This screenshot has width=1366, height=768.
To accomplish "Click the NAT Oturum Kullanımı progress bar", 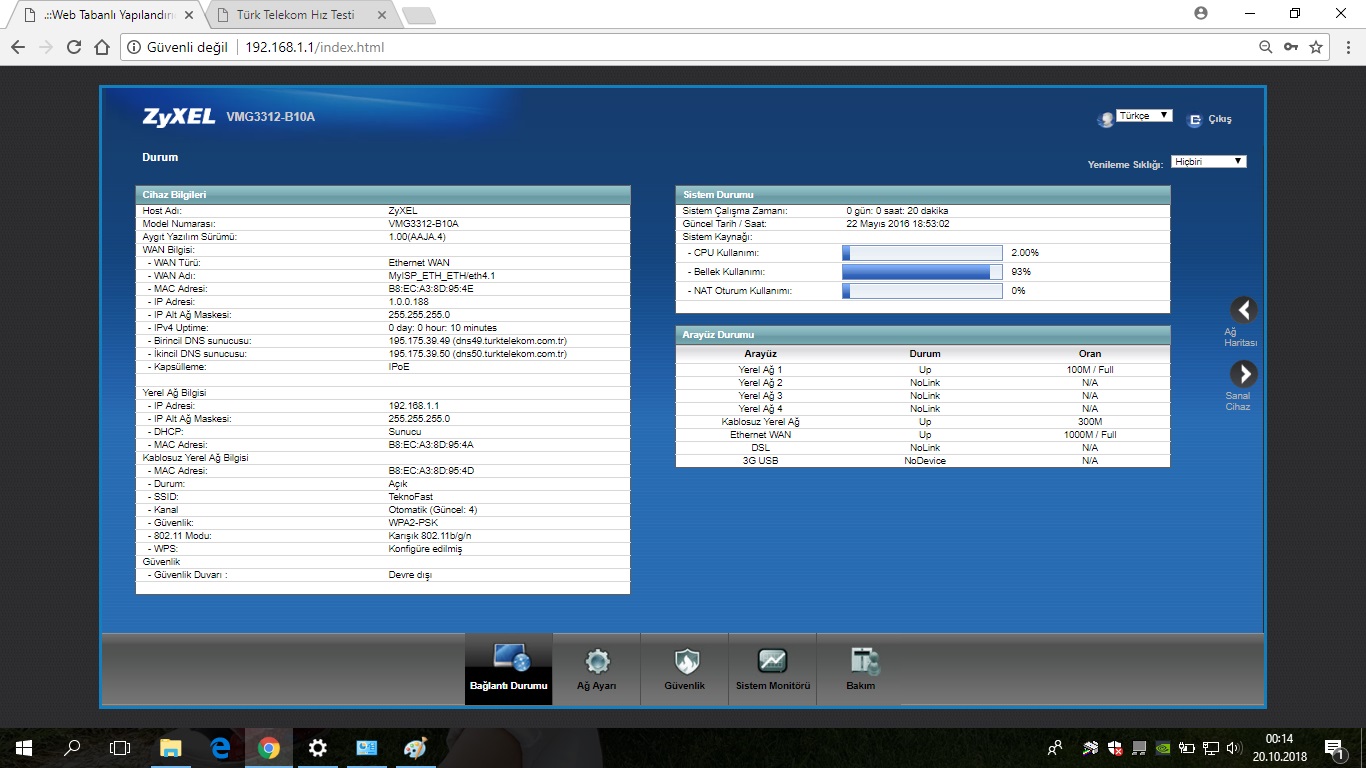I will click(x=922, y=291).
